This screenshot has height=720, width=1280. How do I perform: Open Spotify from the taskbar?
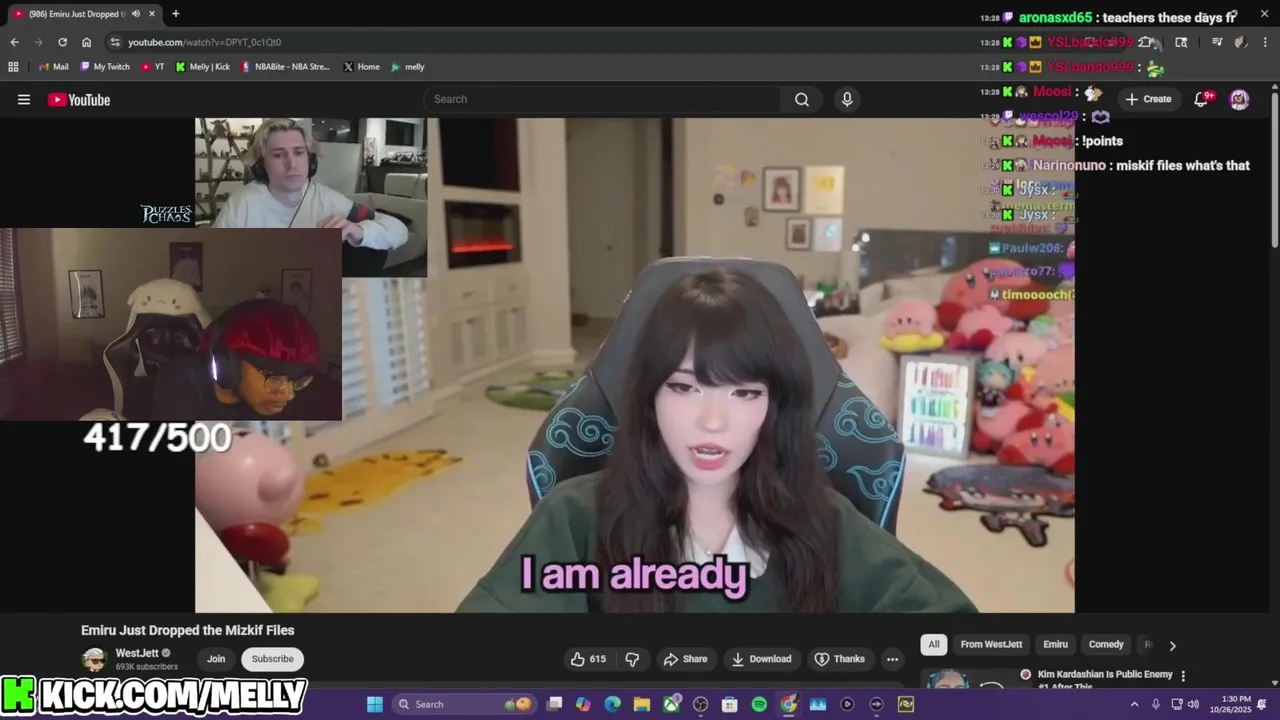(x=759, y=704)
